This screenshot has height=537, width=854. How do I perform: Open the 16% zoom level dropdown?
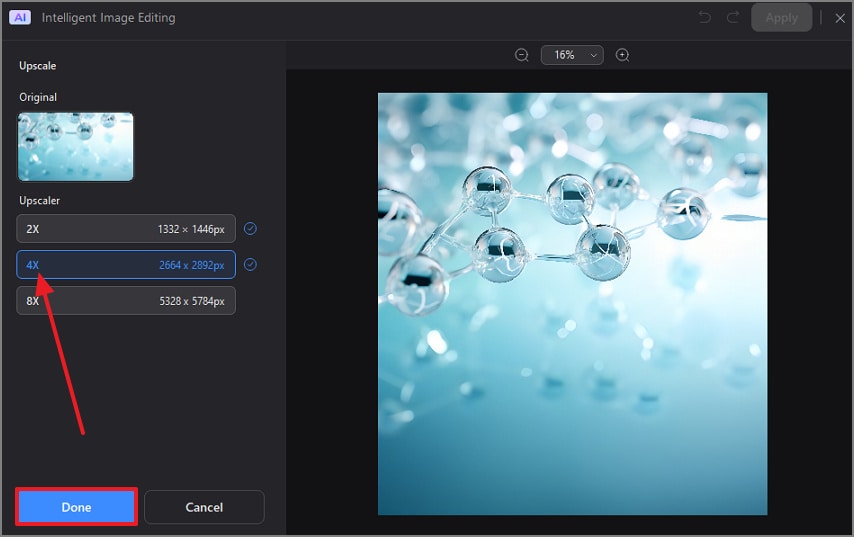coord(572,55)
